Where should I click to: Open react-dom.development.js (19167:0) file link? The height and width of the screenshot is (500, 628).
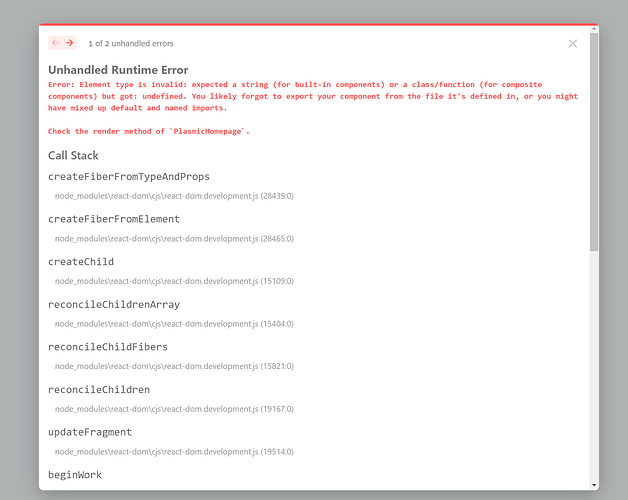(174, 409)
